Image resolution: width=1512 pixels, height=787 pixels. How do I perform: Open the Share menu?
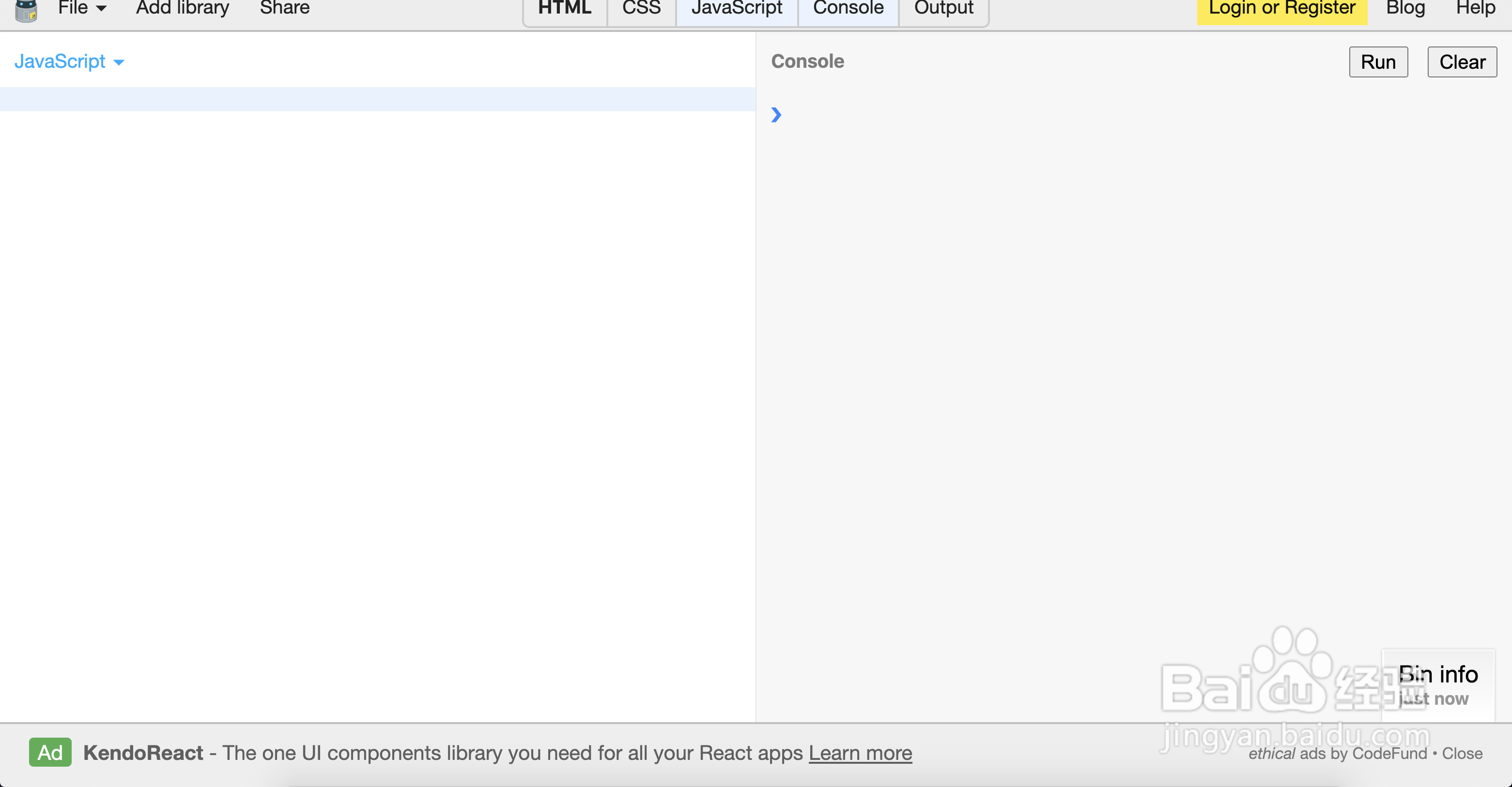coord(285,8)
